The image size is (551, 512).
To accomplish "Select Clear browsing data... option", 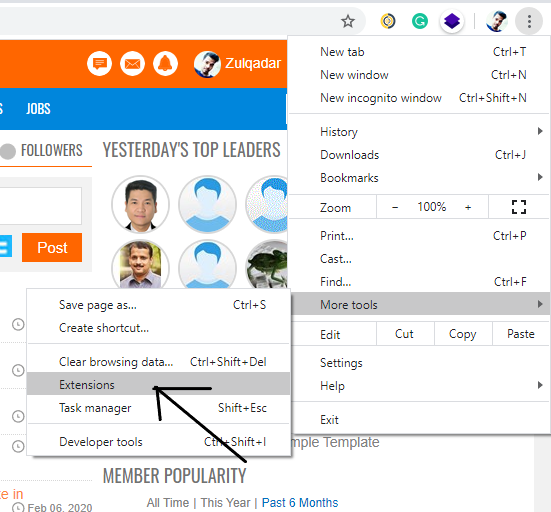I will pos(158,362).
